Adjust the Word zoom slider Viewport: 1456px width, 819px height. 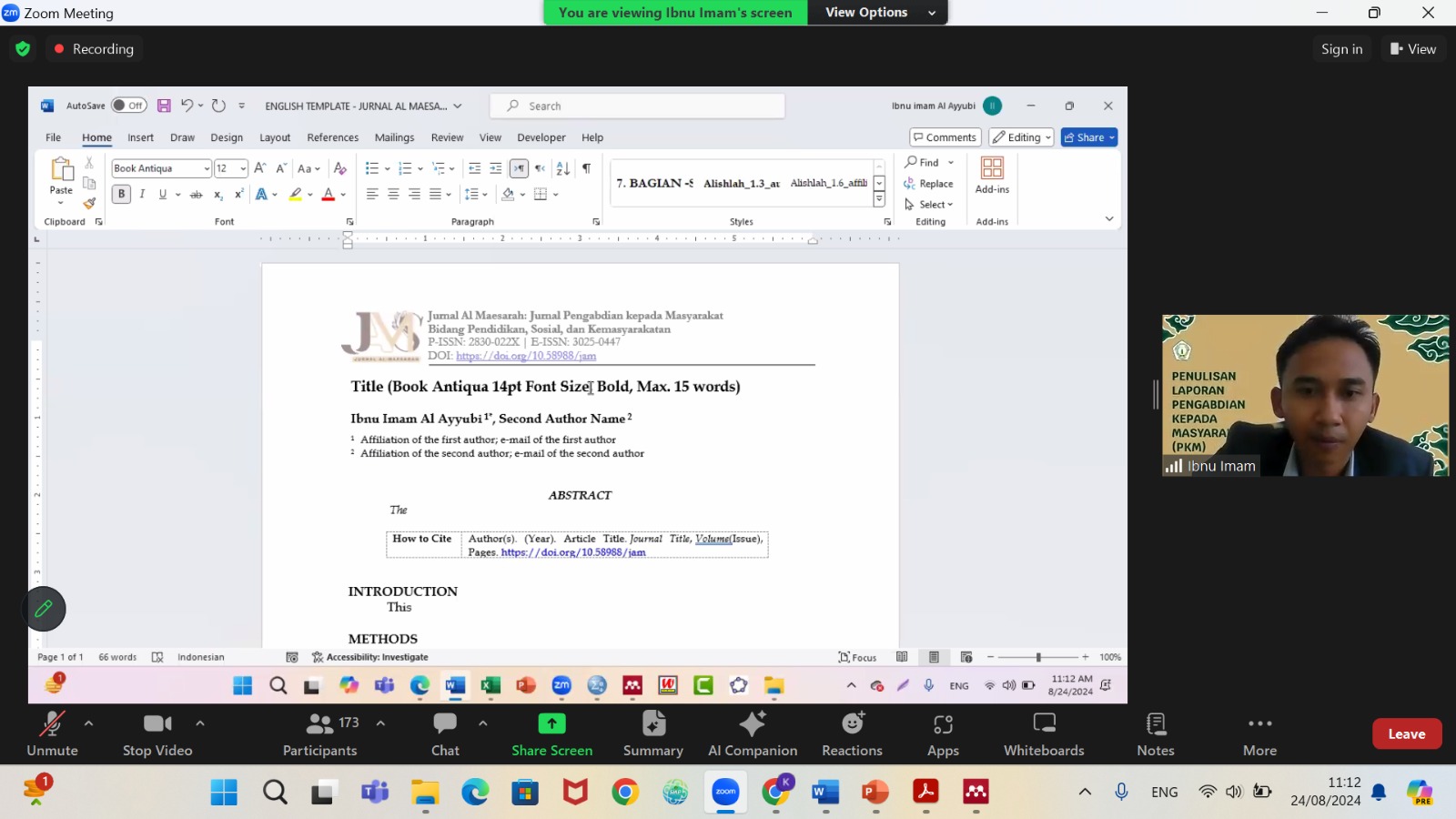click(x=1038, y=657)
